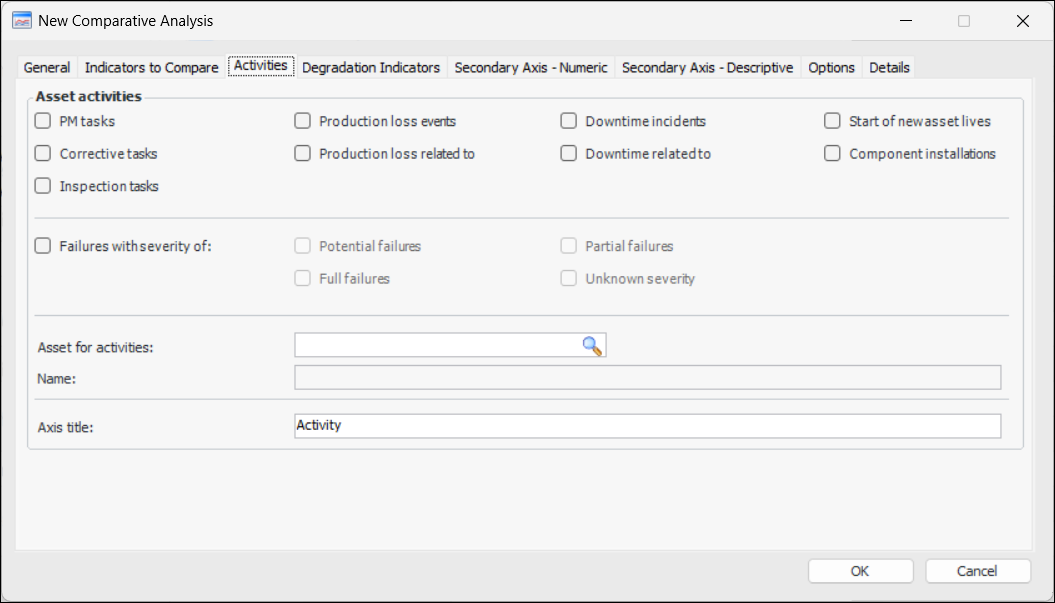Switch to the General tab
This screenshot has width=1055, height=603.
47,68
